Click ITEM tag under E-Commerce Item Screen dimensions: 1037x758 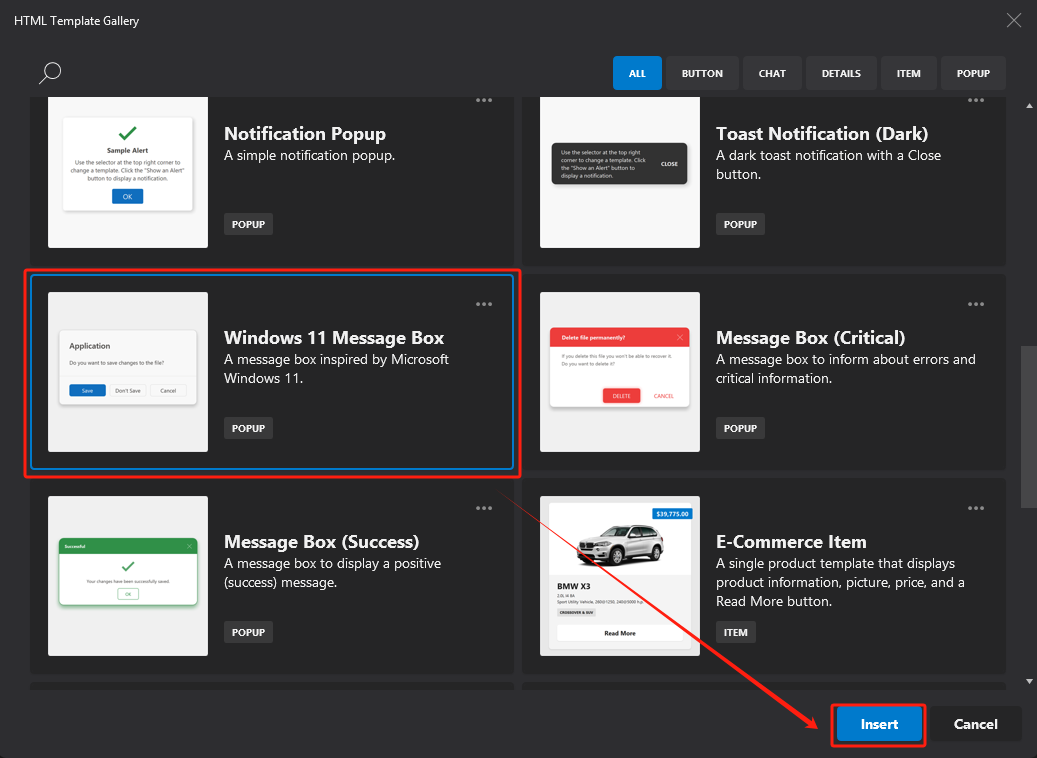(735, 632)
